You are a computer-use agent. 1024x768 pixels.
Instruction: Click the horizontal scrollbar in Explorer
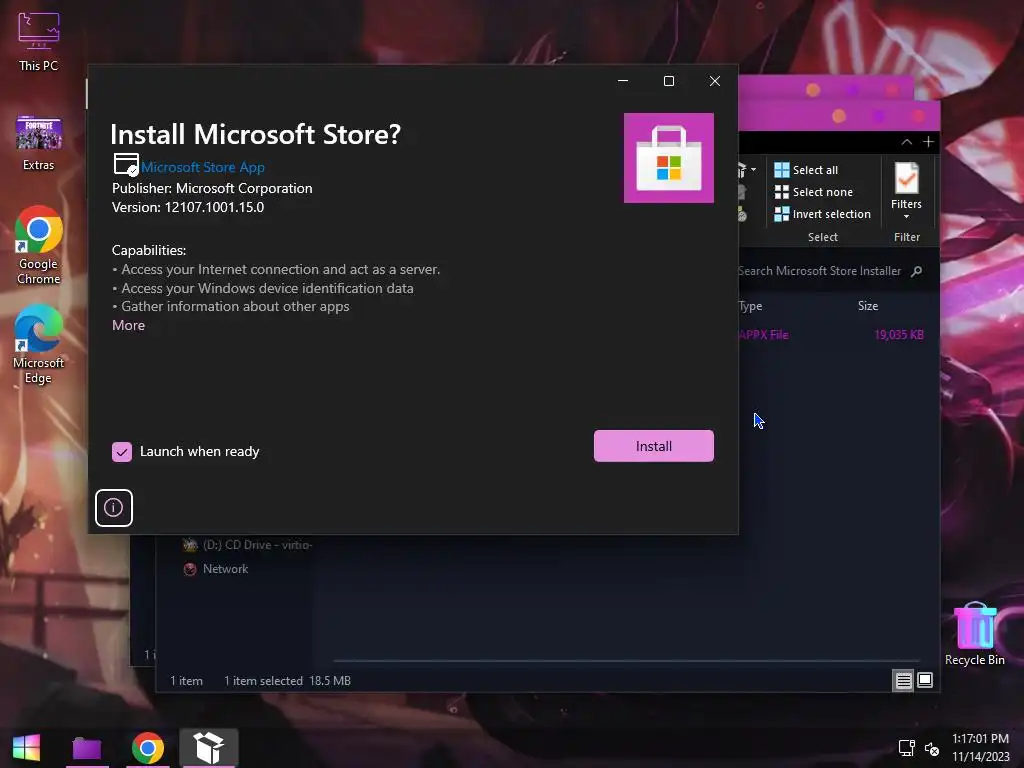tap(626, 661)
